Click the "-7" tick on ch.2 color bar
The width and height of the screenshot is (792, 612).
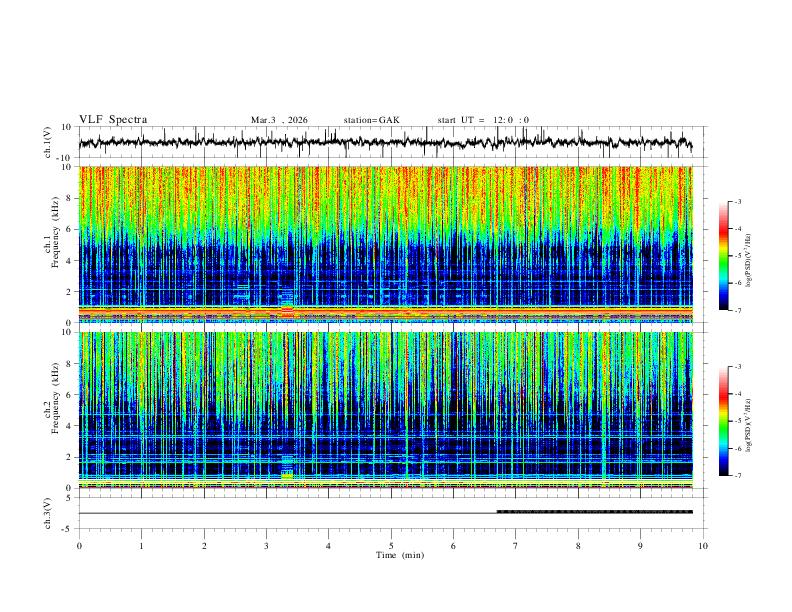pyautogui.click(x=738, y=475)
